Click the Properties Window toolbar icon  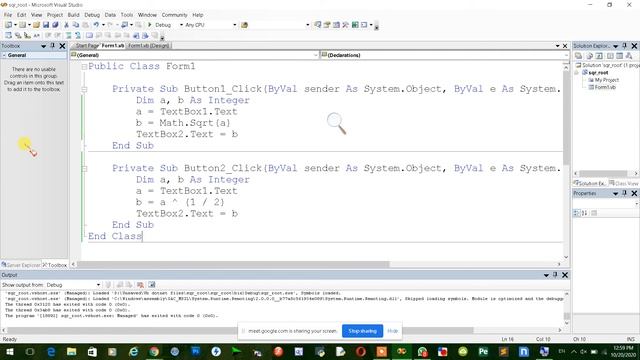click(327, 25)
